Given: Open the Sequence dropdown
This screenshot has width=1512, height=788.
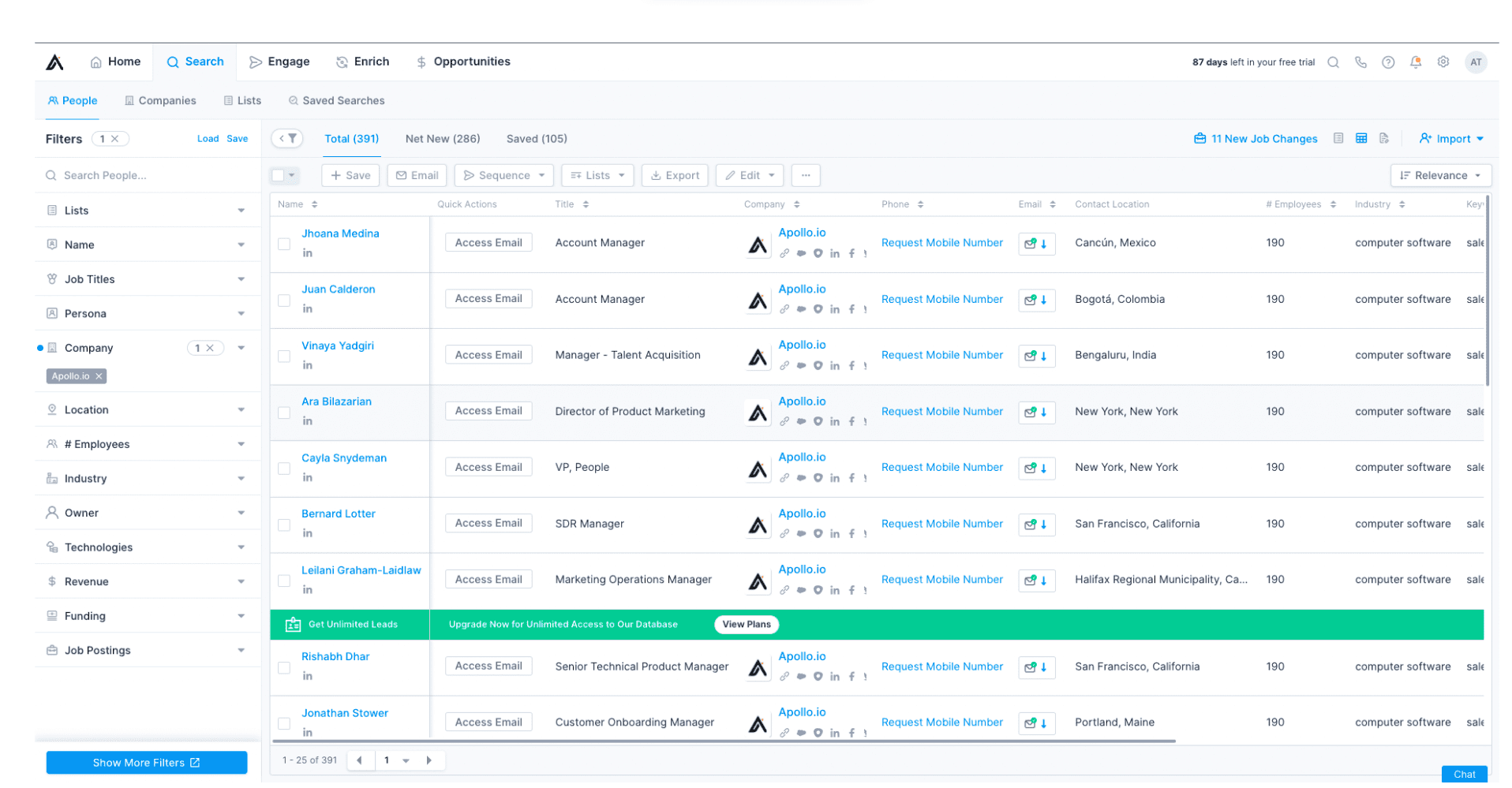Looking at the screenshot, I should click(x=503, y=175).
